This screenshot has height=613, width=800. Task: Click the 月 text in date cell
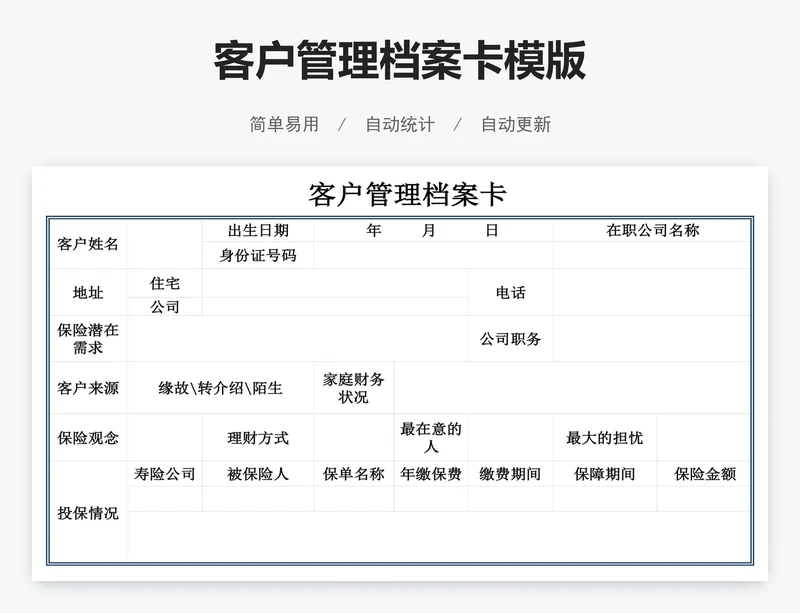pyautogui.click(x=429, y=230)
